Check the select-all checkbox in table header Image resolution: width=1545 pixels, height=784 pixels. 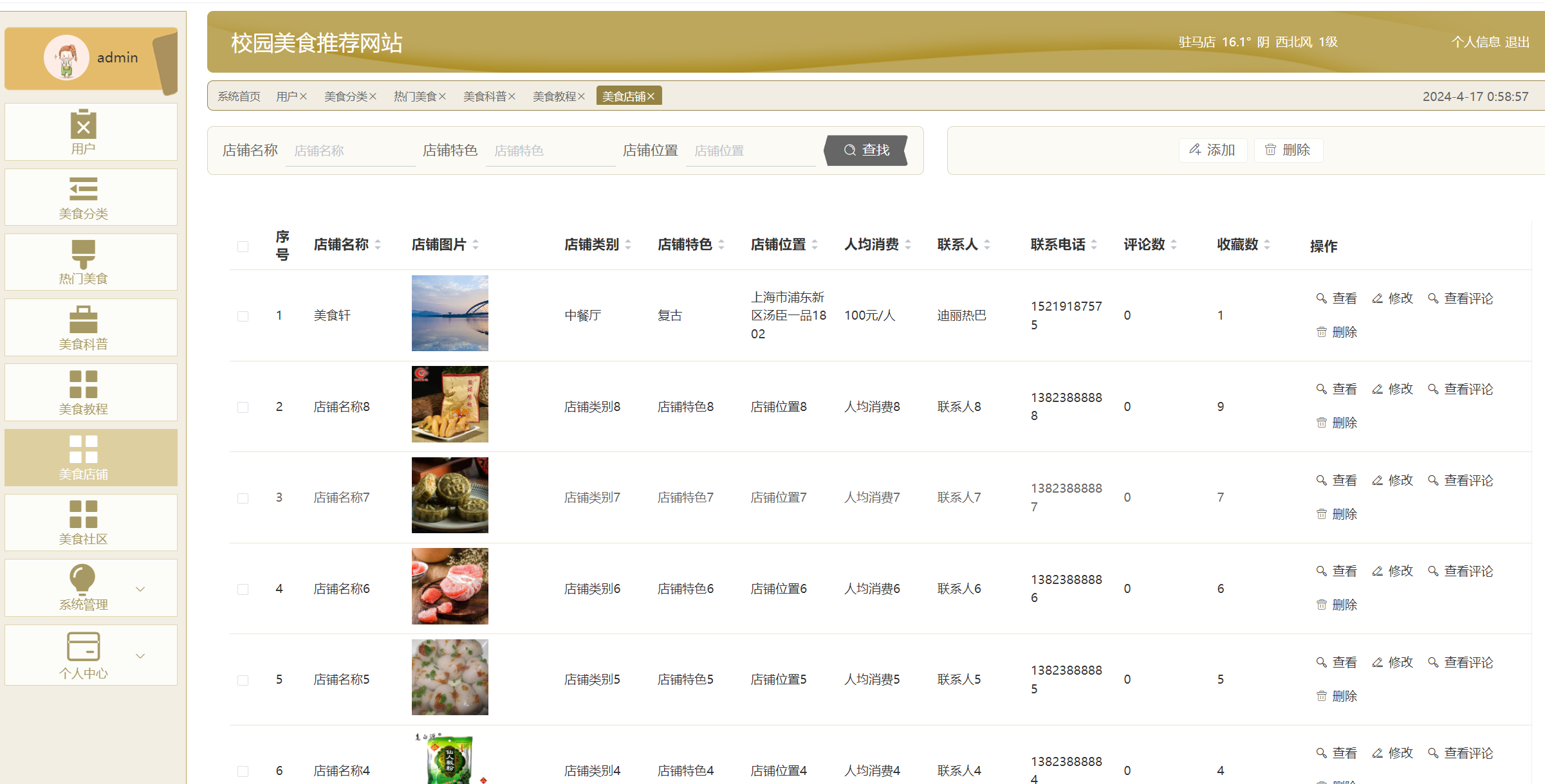pos(243,246)
